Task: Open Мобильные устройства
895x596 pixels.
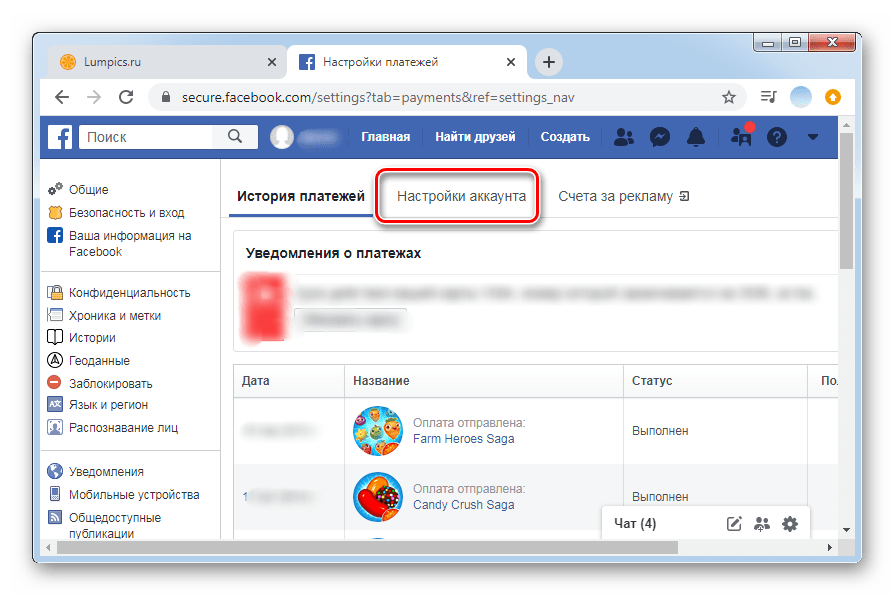Action: pyautogui.click(x=134, y=495)
